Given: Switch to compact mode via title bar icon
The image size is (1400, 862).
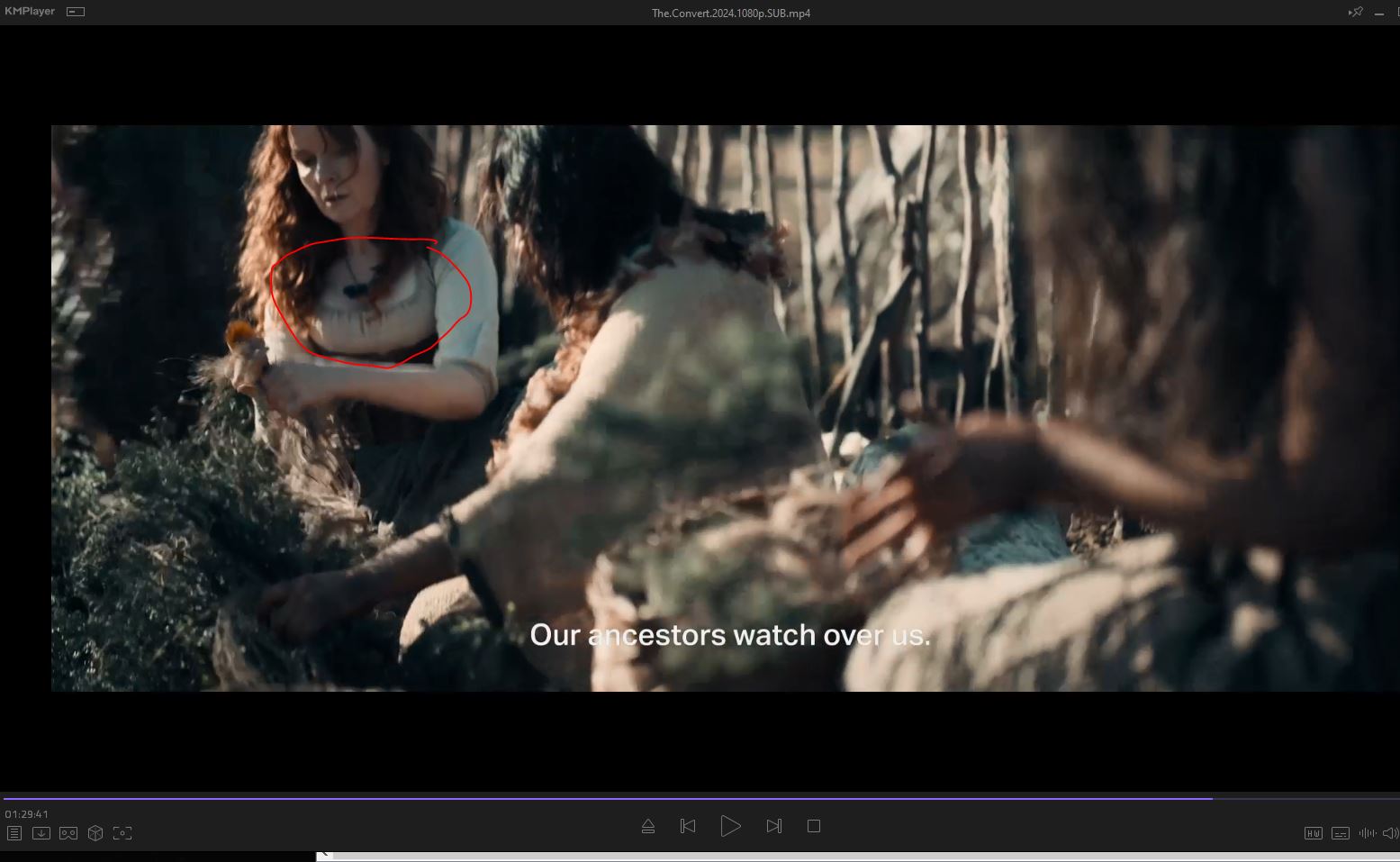Looking at the screenshot, I should (x=77, y=12).
